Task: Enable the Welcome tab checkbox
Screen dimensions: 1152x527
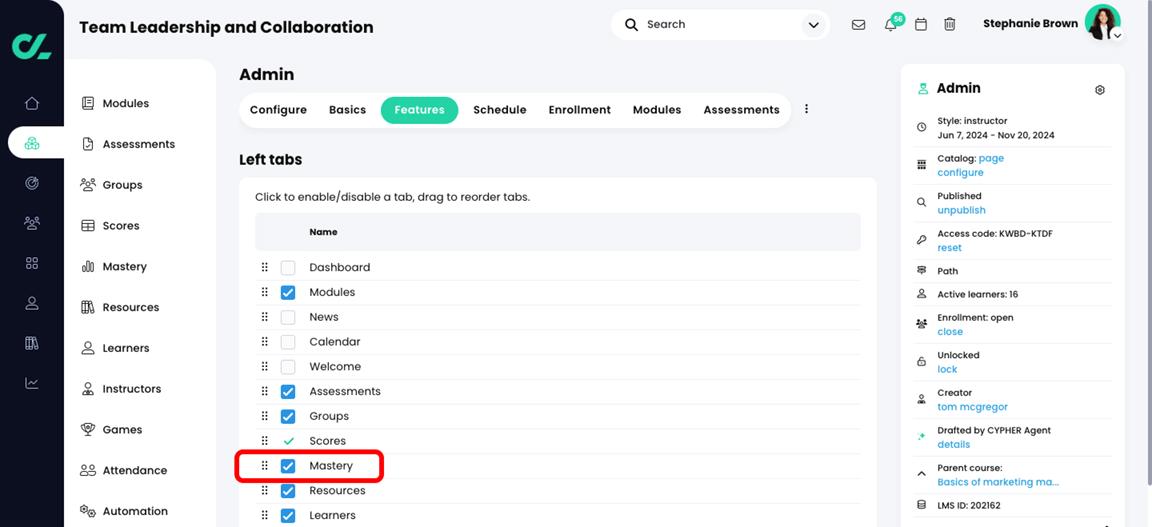Action: (288, 367)
